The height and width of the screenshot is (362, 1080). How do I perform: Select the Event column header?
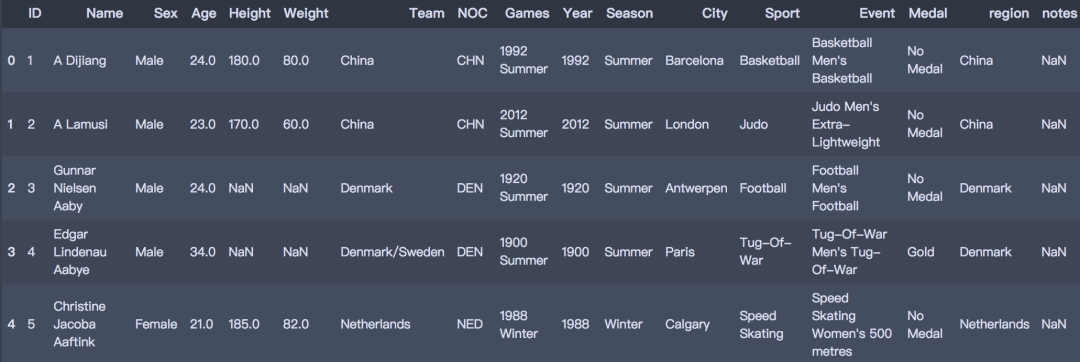click(878, 13)
